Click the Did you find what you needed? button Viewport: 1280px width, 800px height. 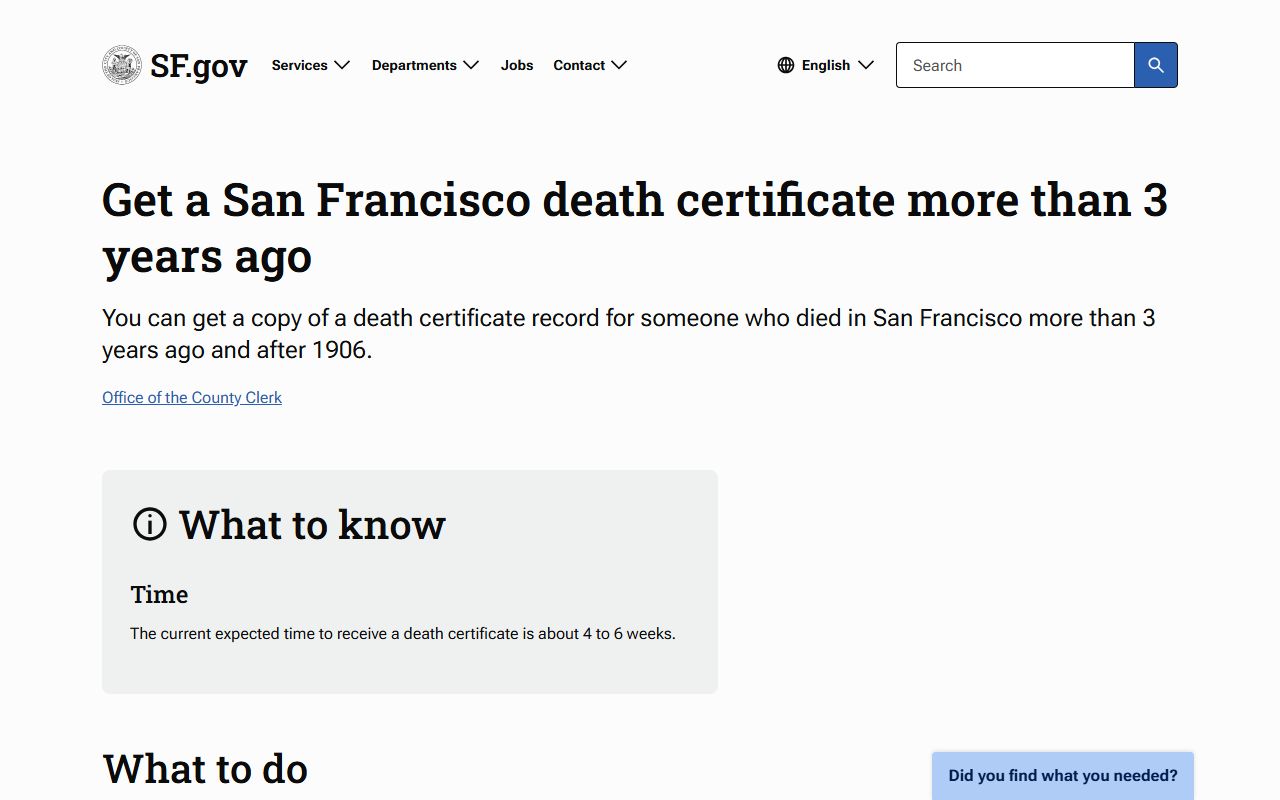1063,776
